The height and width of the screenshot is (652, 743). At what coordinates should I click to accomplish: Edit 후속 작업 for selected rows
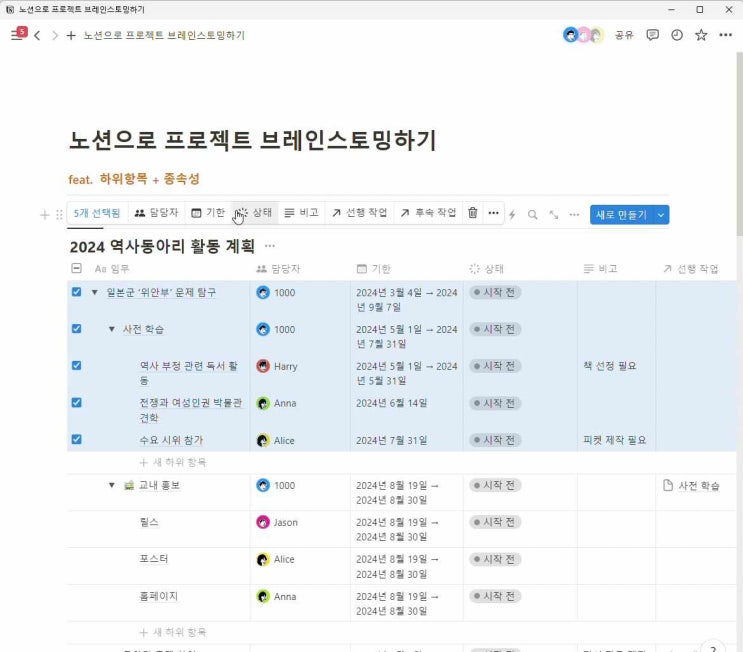pos(429,213)
